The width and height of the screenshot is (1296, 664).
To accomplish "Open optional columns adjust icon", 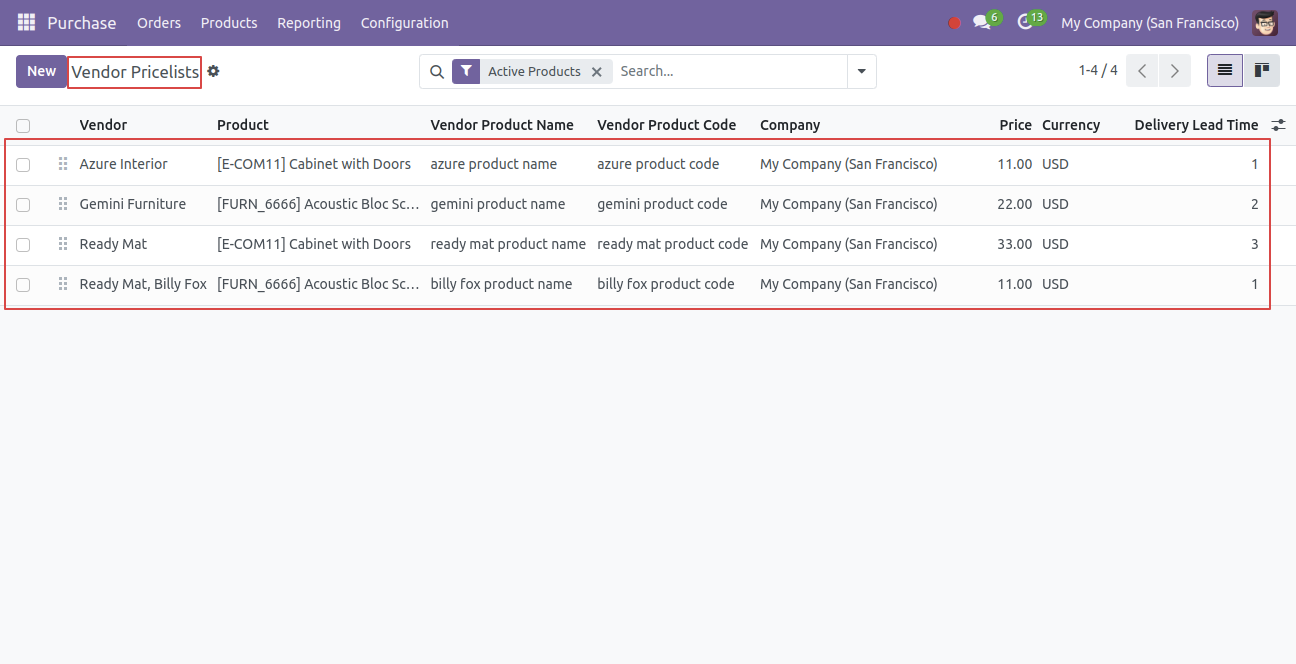I will click(x=1278, y=125).
